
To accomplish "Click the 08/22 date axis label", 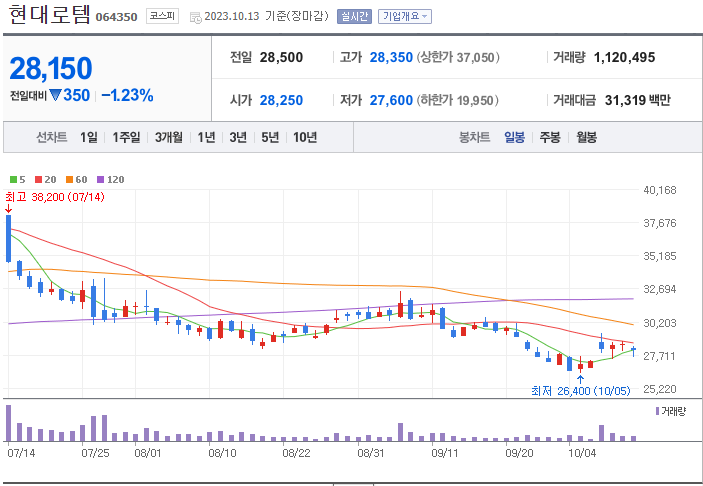I will pyautogui.click(x=296, y=453).
